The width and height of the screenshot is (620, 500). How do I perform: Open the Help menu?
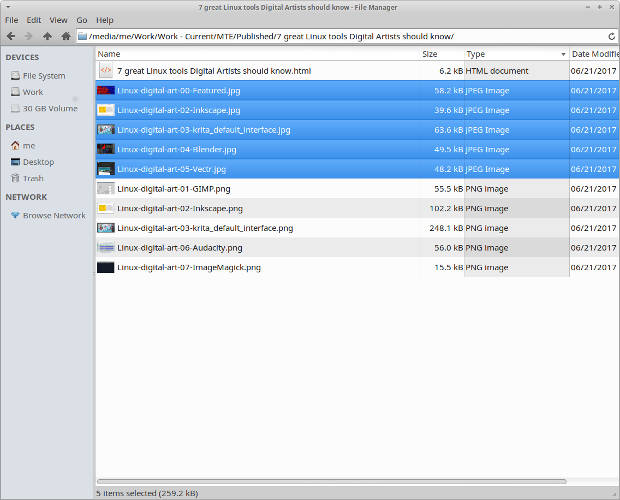[105, 20]
